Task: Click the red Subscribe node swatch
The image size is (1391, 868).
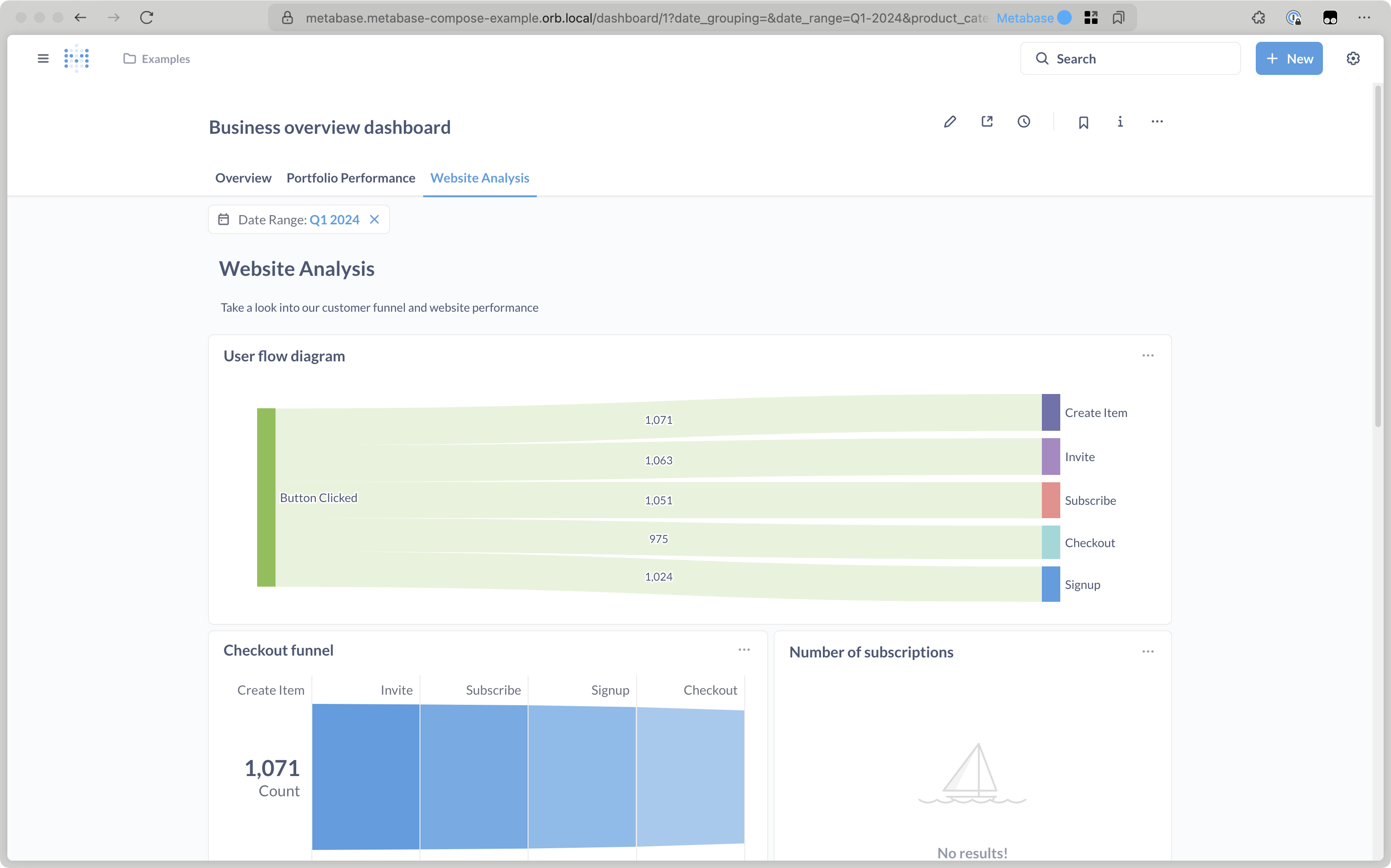Action: 1051,500
